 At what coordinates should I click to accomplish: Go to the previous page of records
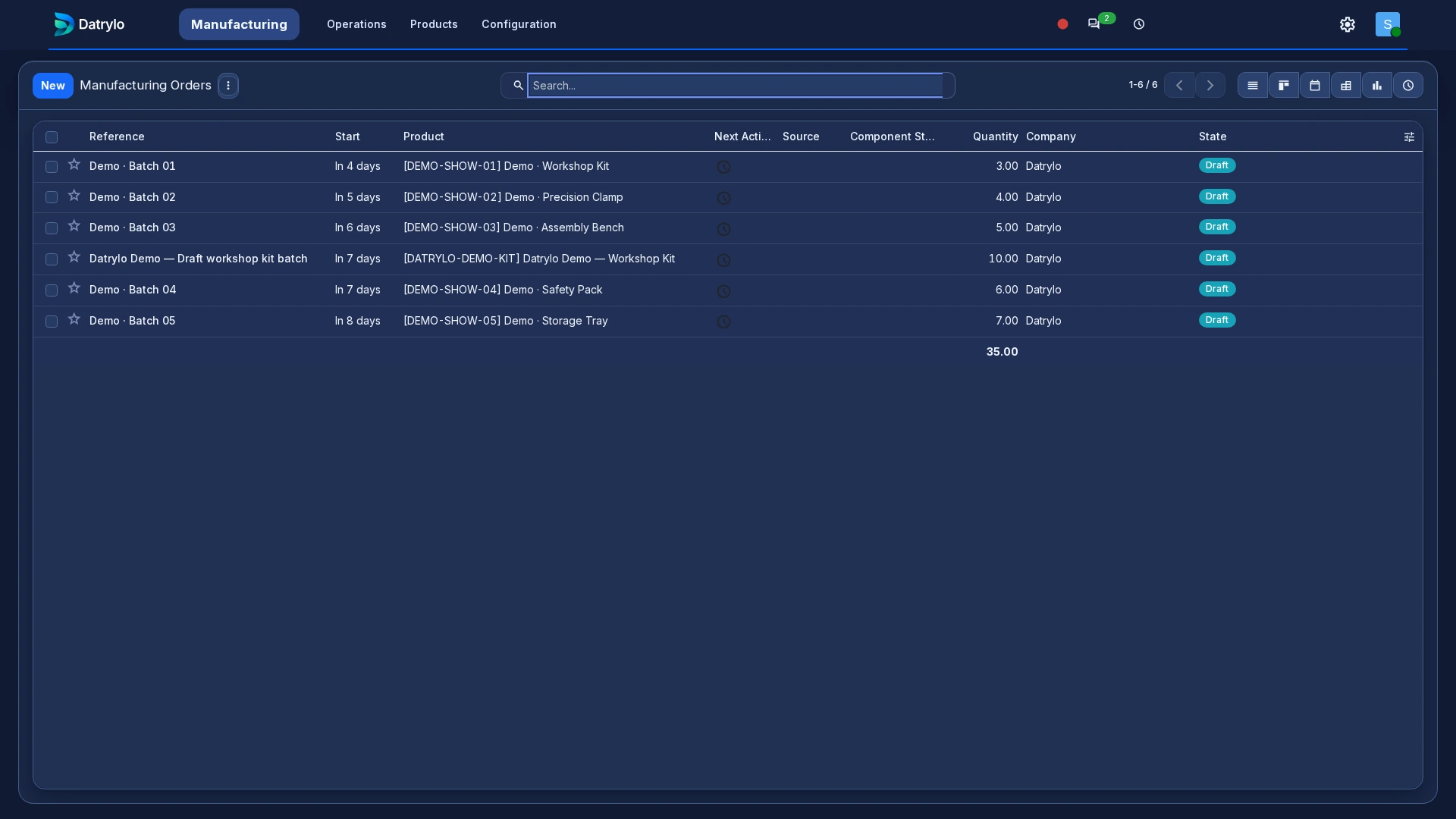coord(1179,86)
